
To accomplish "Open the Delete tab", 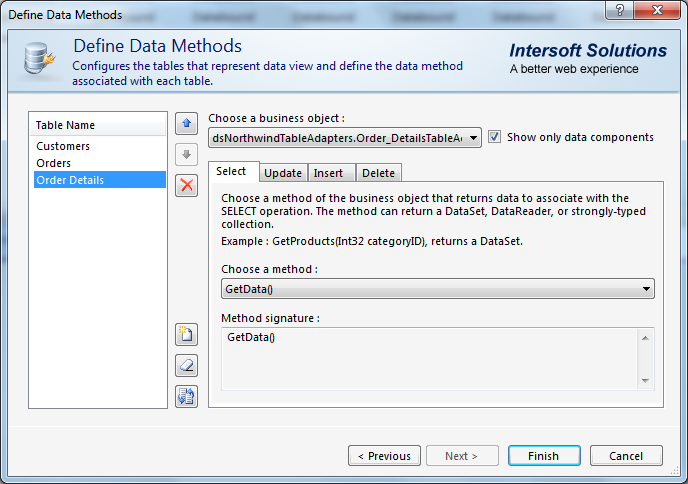I will pos(378,173).
